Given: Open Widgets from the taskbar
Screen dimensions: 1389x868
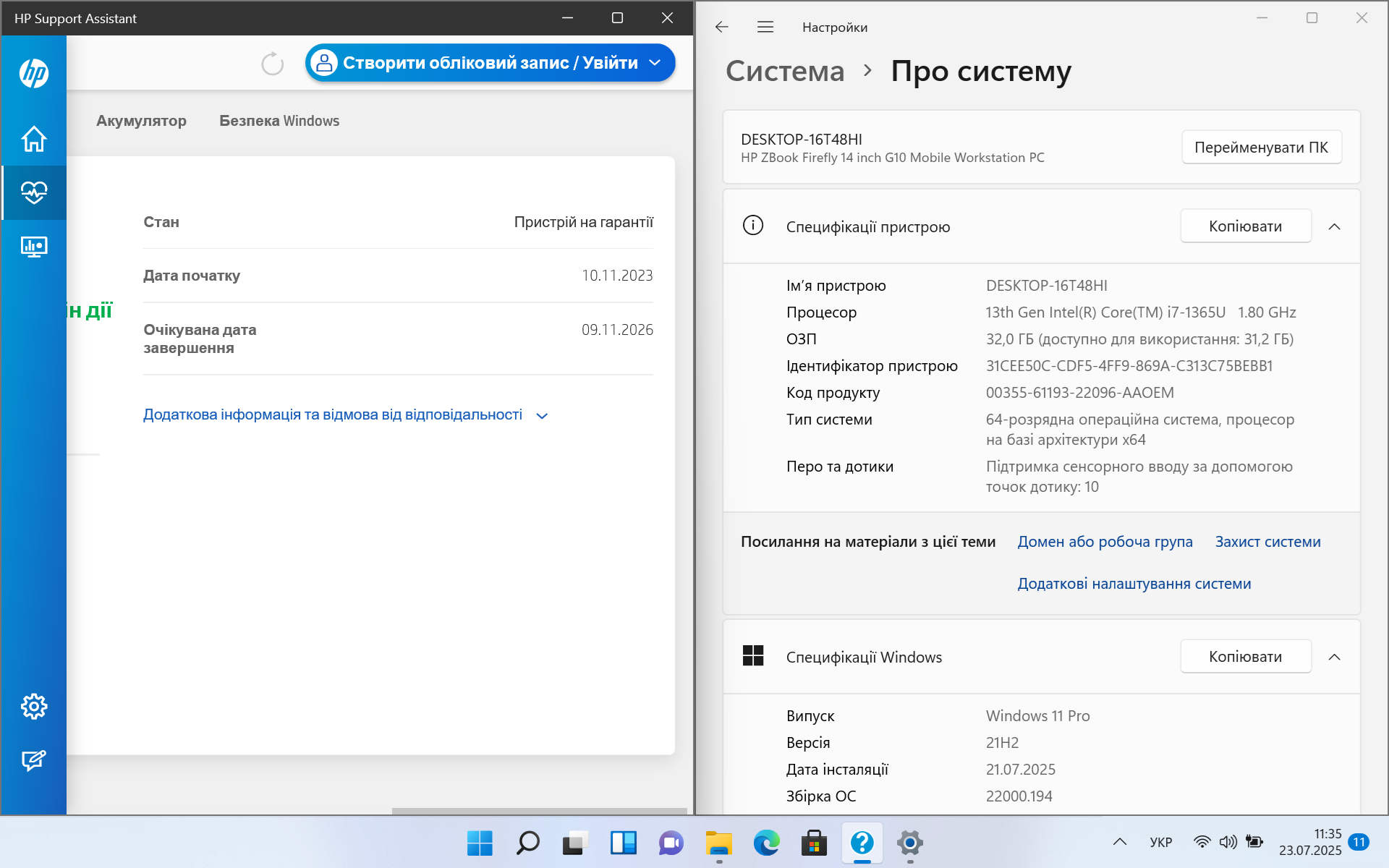Looking at the screenshot, I should coord(623,843).
